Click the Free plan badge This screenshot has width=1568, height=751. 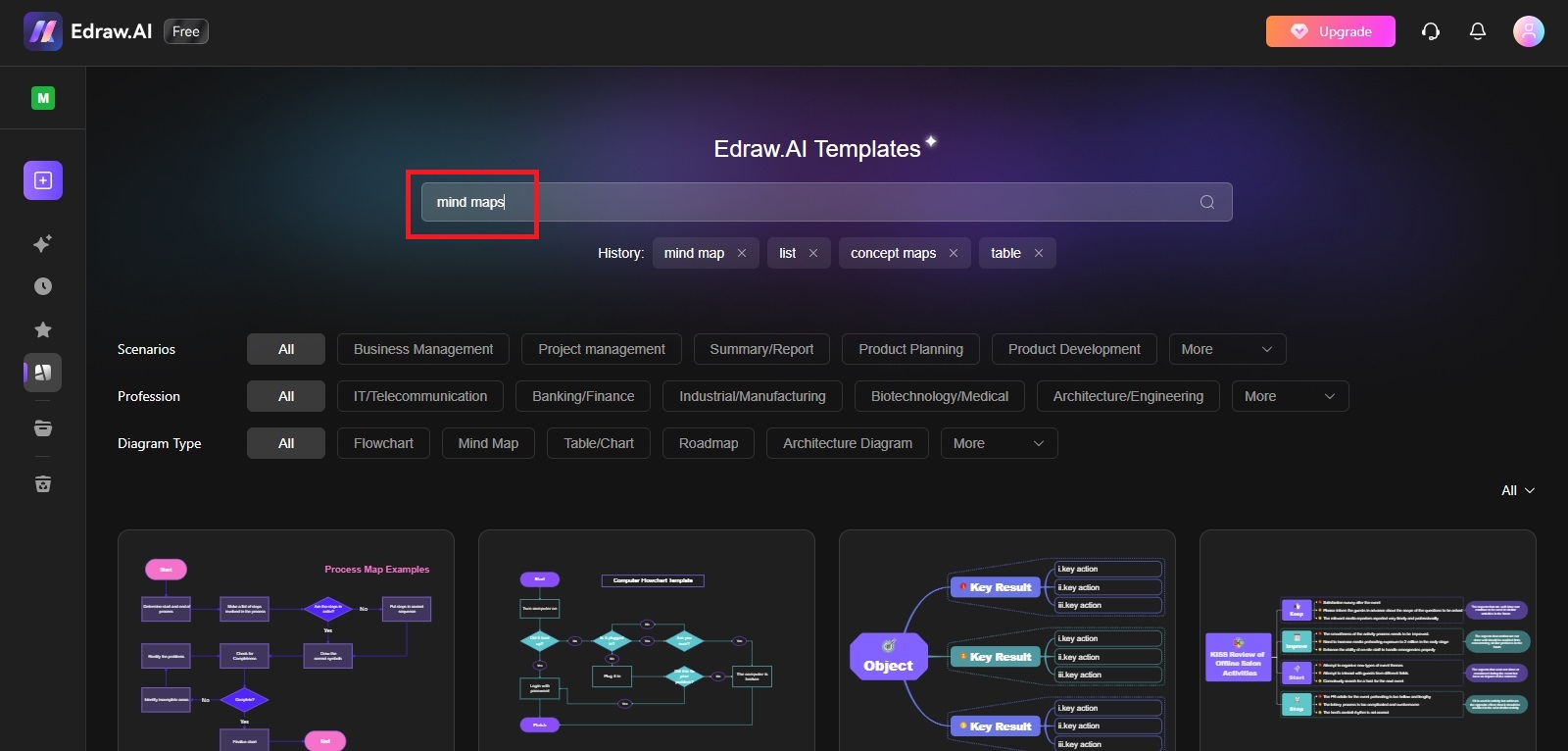point(186,31)
